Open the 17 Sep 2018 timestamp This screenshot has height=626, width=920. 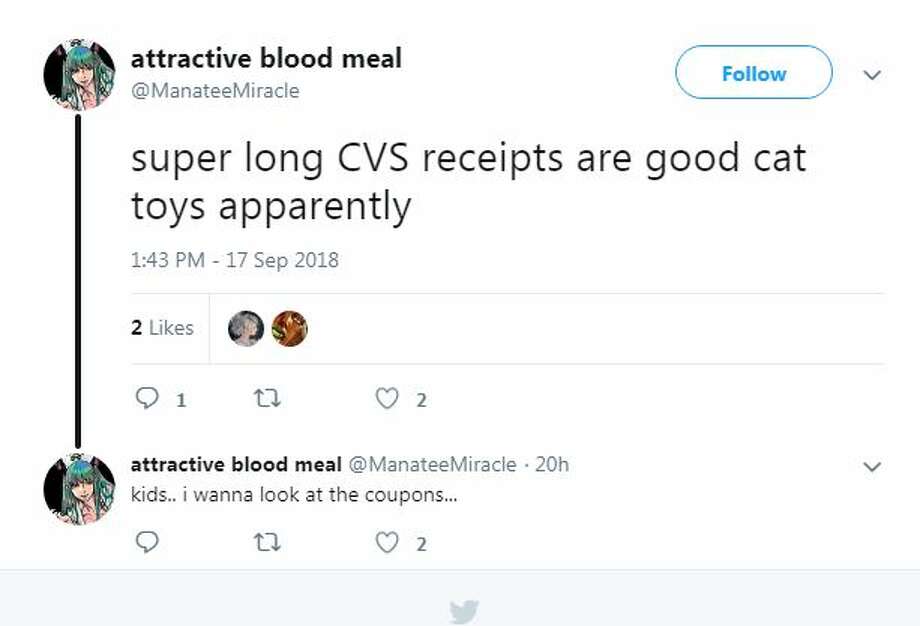click(236, 259)
